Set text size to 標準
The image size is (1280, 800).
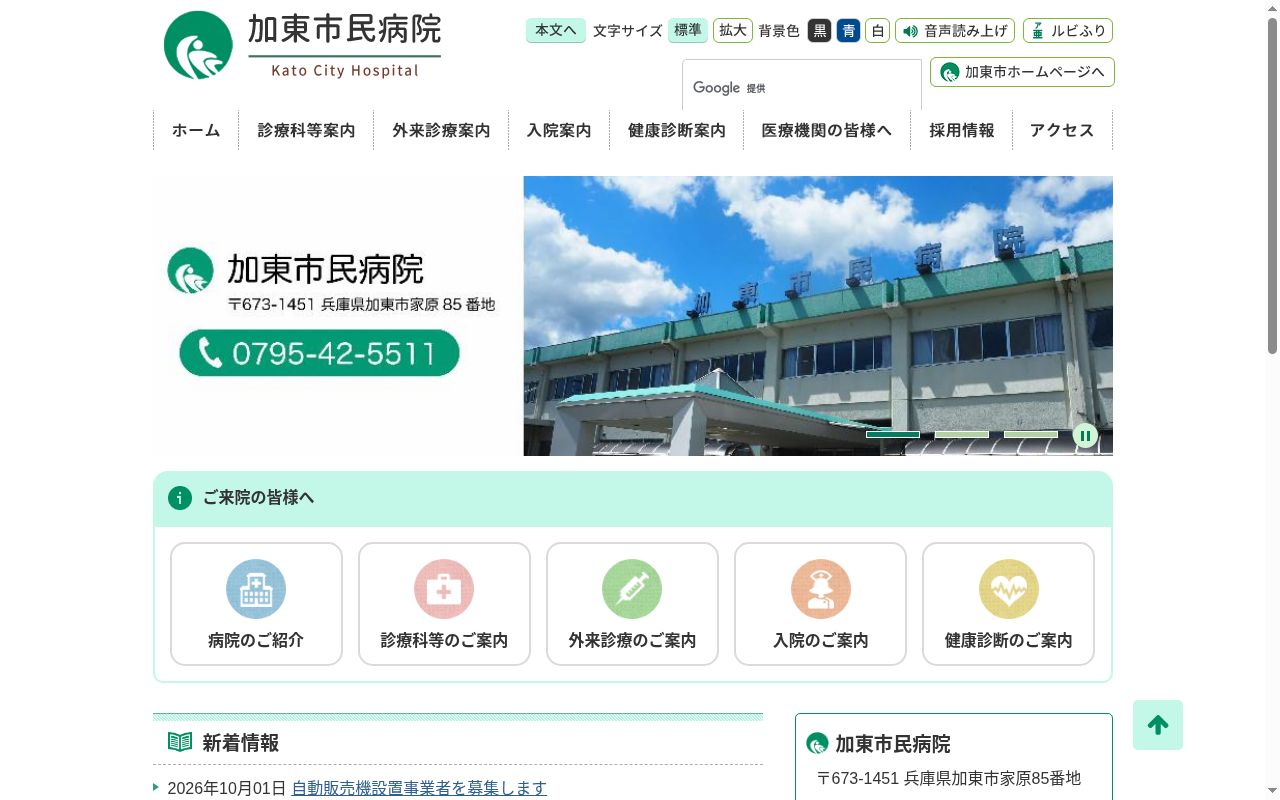click(x=688, y=31)
